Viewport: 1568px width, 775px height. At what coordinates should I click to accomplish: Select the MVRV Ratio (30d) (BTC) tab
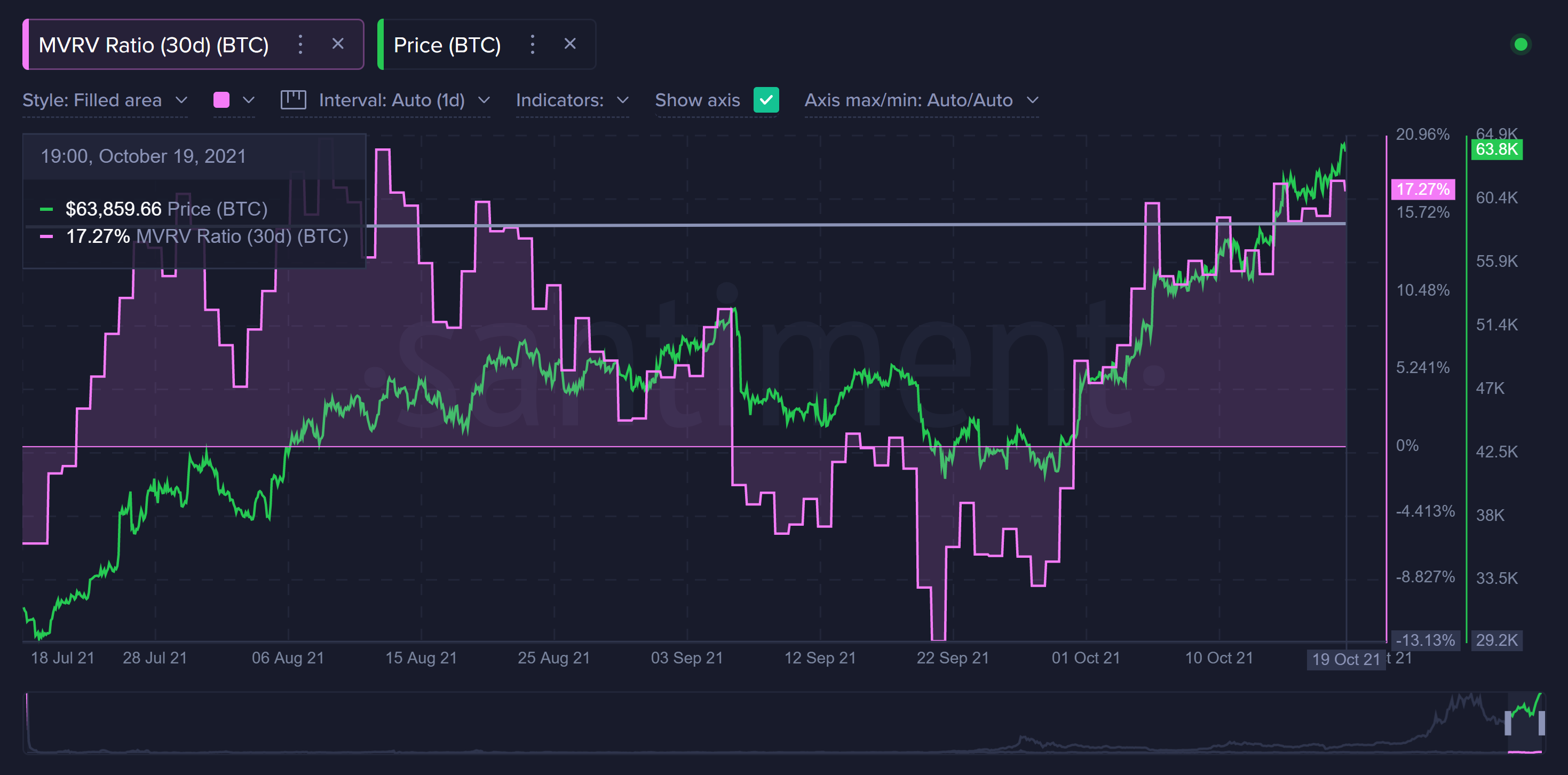tap(153, 45)
